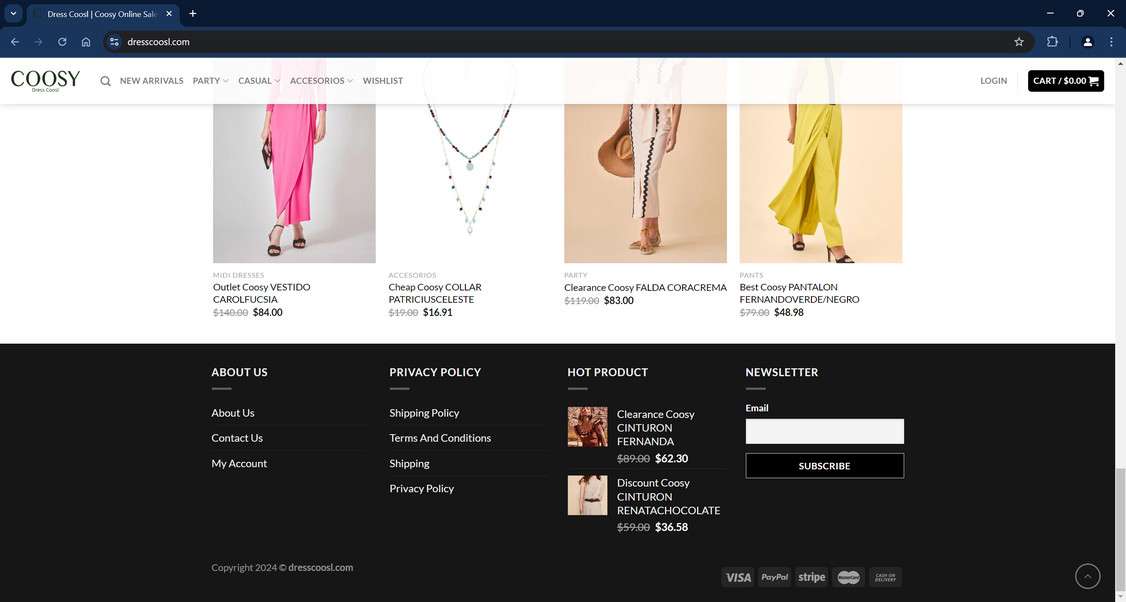
Task: Click the PANTS category label
Action: [x=751, y=275]
